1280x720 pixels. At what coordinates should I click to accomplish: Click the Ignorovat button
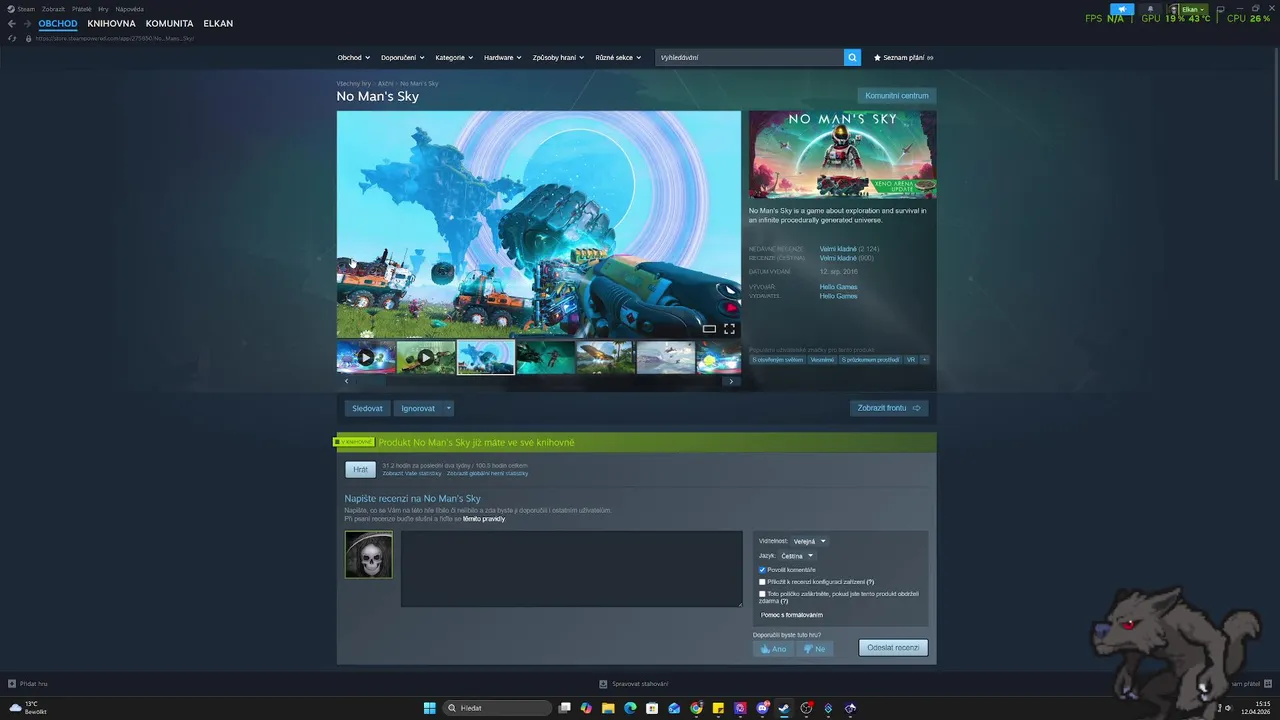pos(418,408)
